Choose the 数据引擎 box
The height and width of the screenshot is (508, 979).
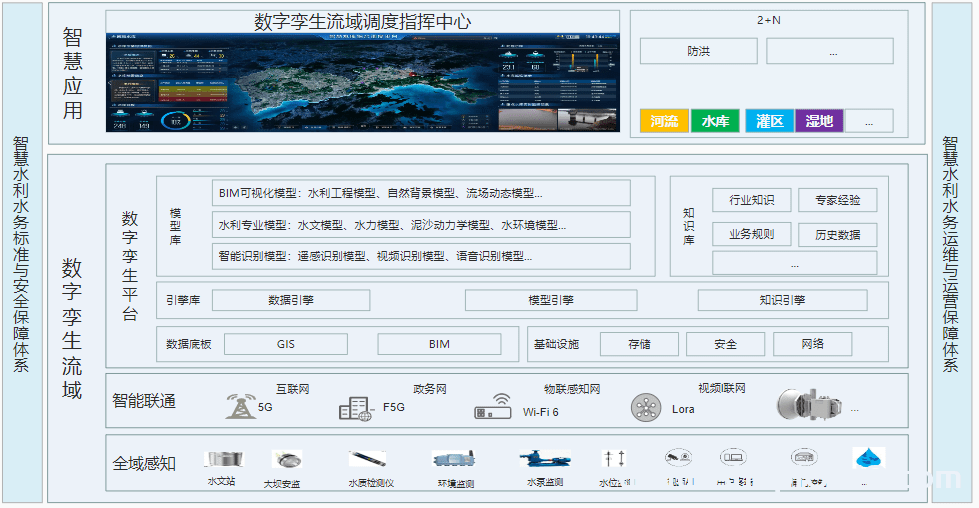291,300
